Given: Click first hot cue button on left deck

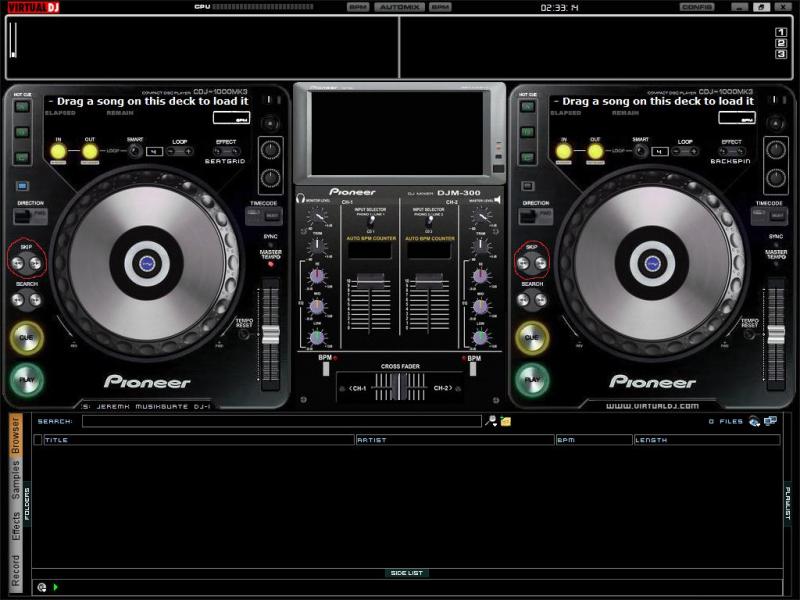Looking at the screenshot, I should tap(22, 107).
